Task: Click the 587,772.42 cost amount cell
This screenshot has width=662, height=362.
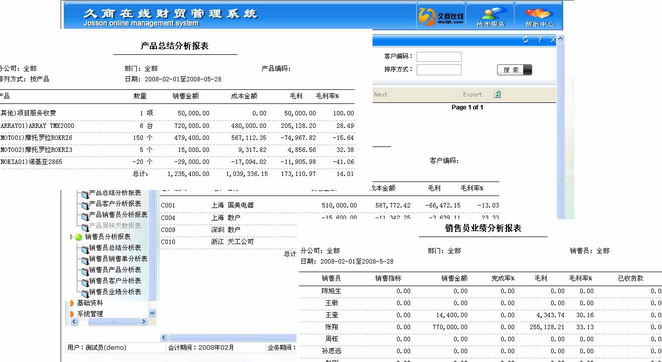Action: [x=393, y=206]
